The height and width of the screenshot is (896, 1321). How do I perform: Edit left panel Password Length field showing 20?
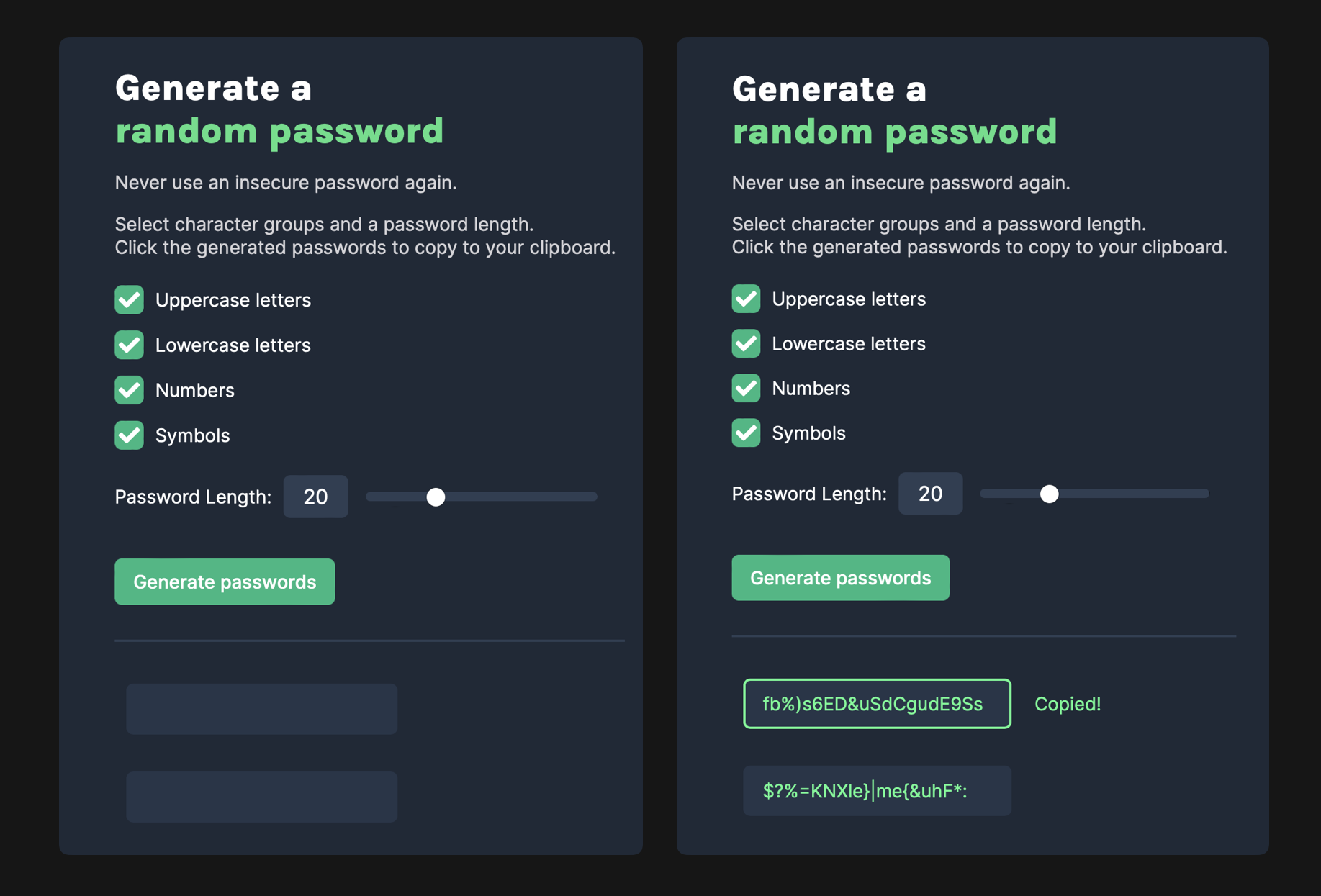(x=315, y=497)
